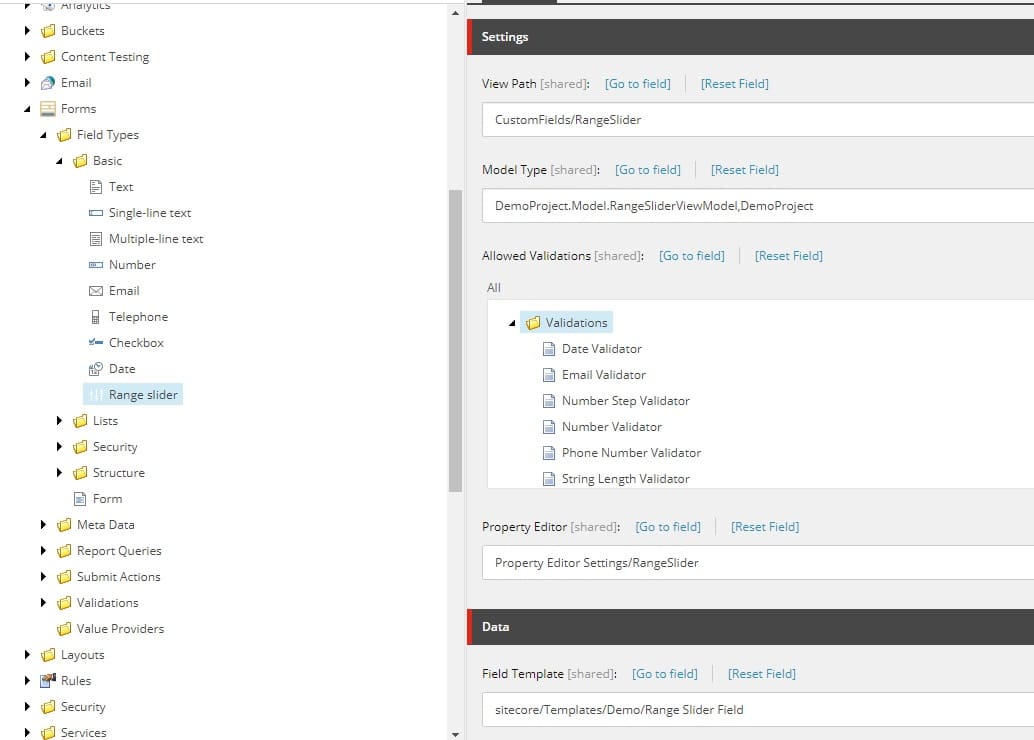Click the Forms node icon

(x=48, y=109)
